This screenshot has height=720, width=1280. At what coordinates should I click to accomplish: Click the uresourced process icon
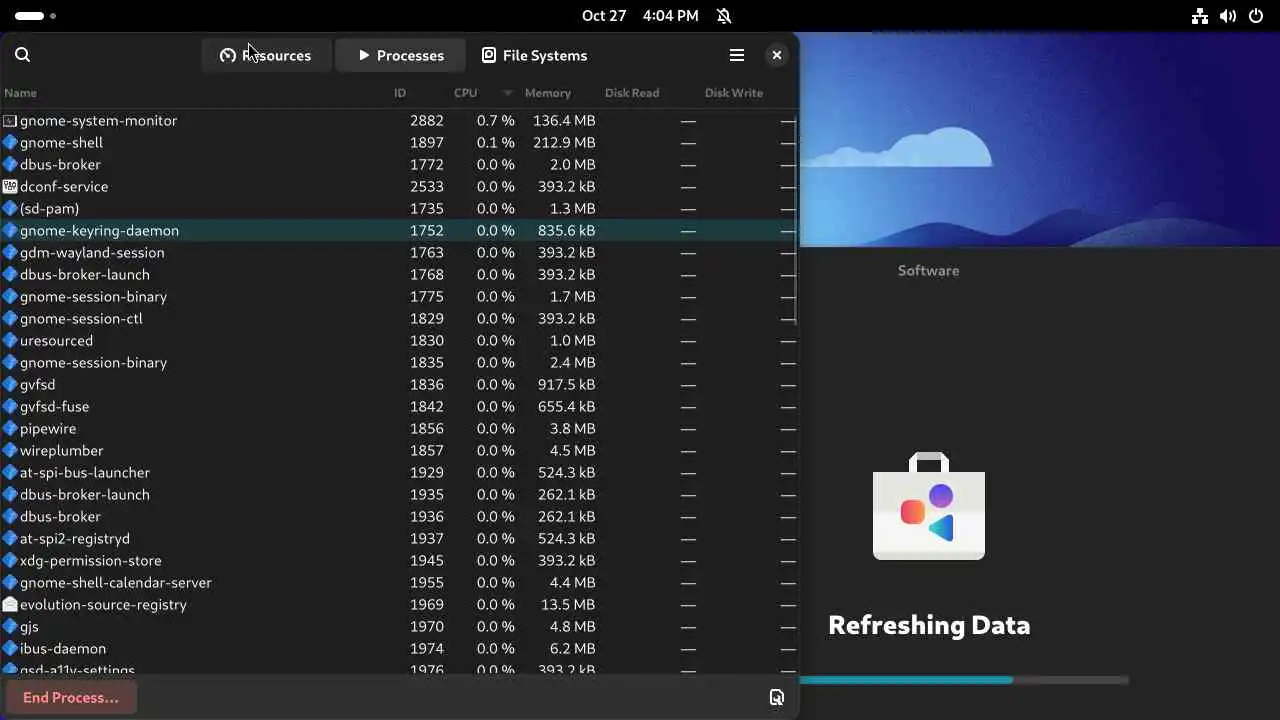[x=10, y=340]
